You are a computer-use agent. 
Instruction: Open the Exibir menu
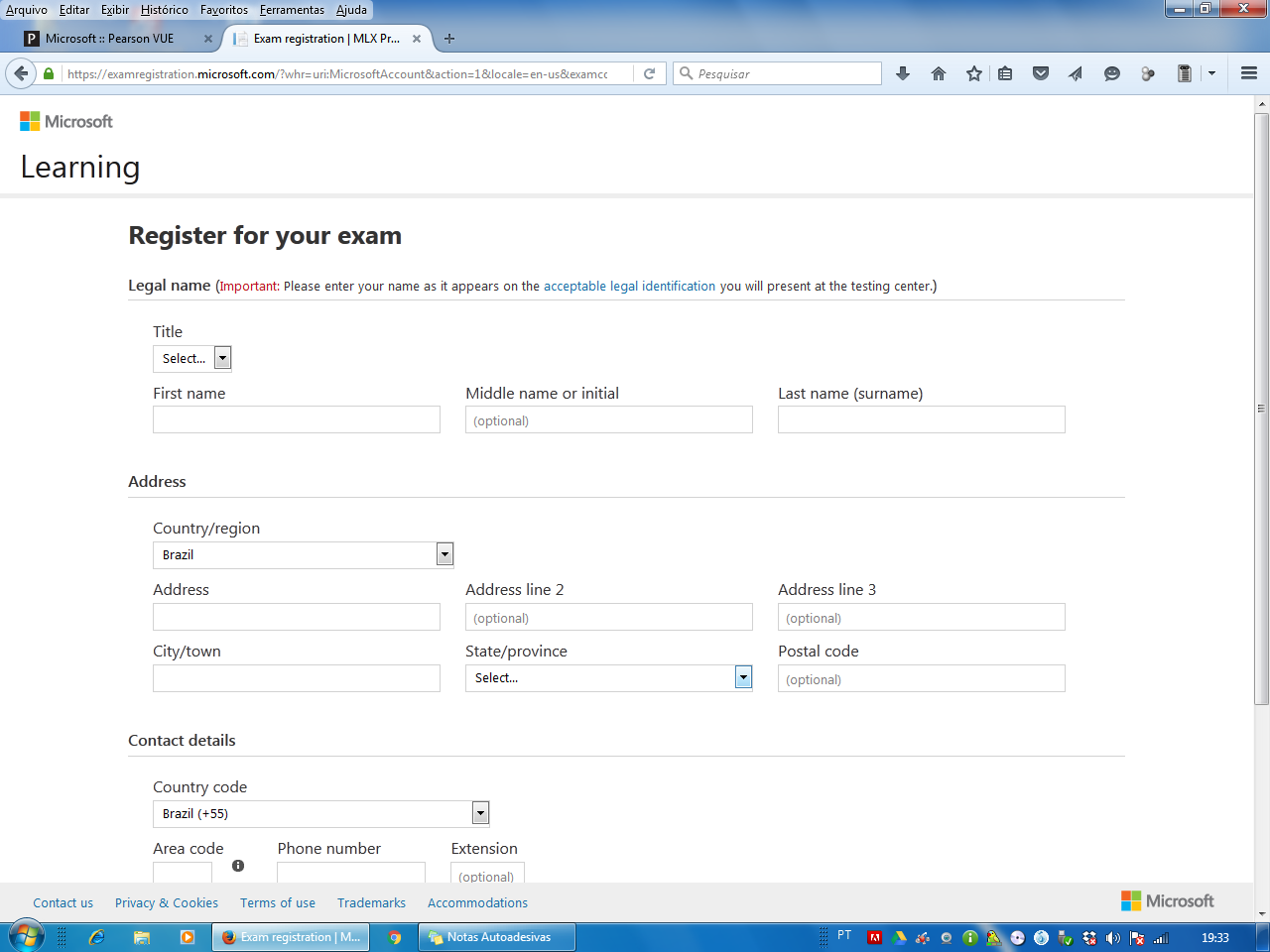[115, 10]
